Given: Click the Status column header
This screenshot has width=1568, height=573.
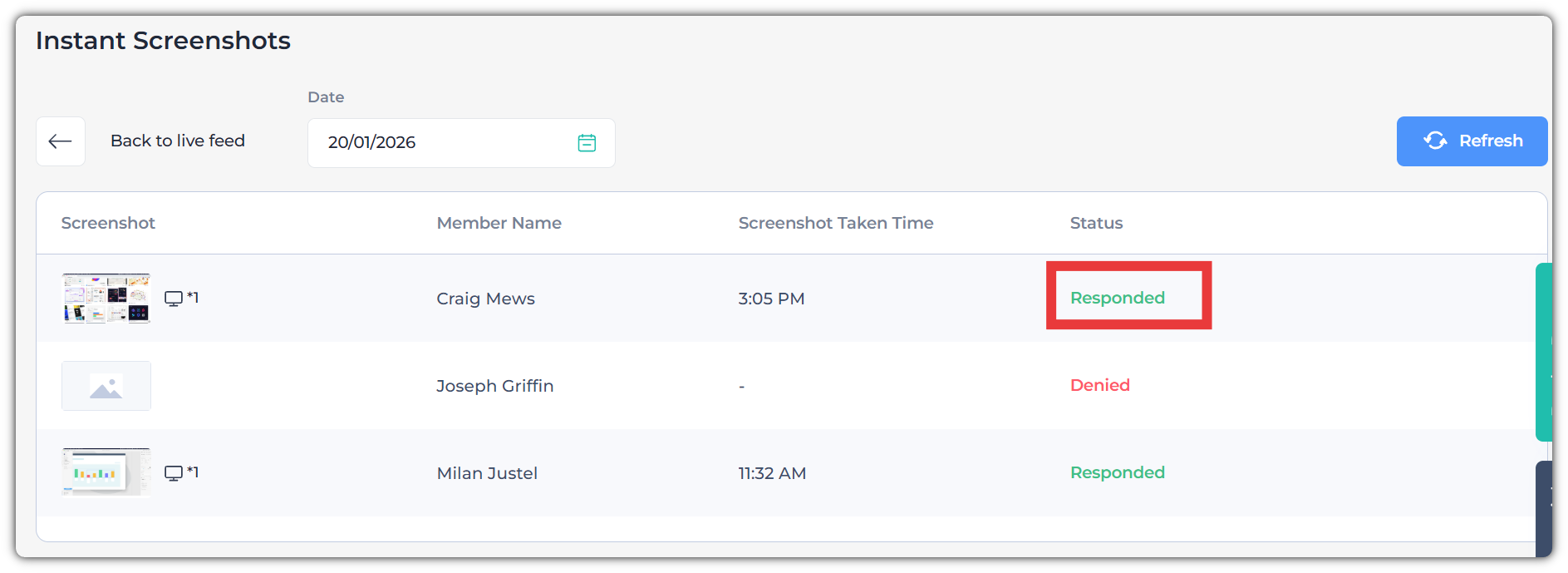Looking at the screenshot, I should tap(1096, 223).
